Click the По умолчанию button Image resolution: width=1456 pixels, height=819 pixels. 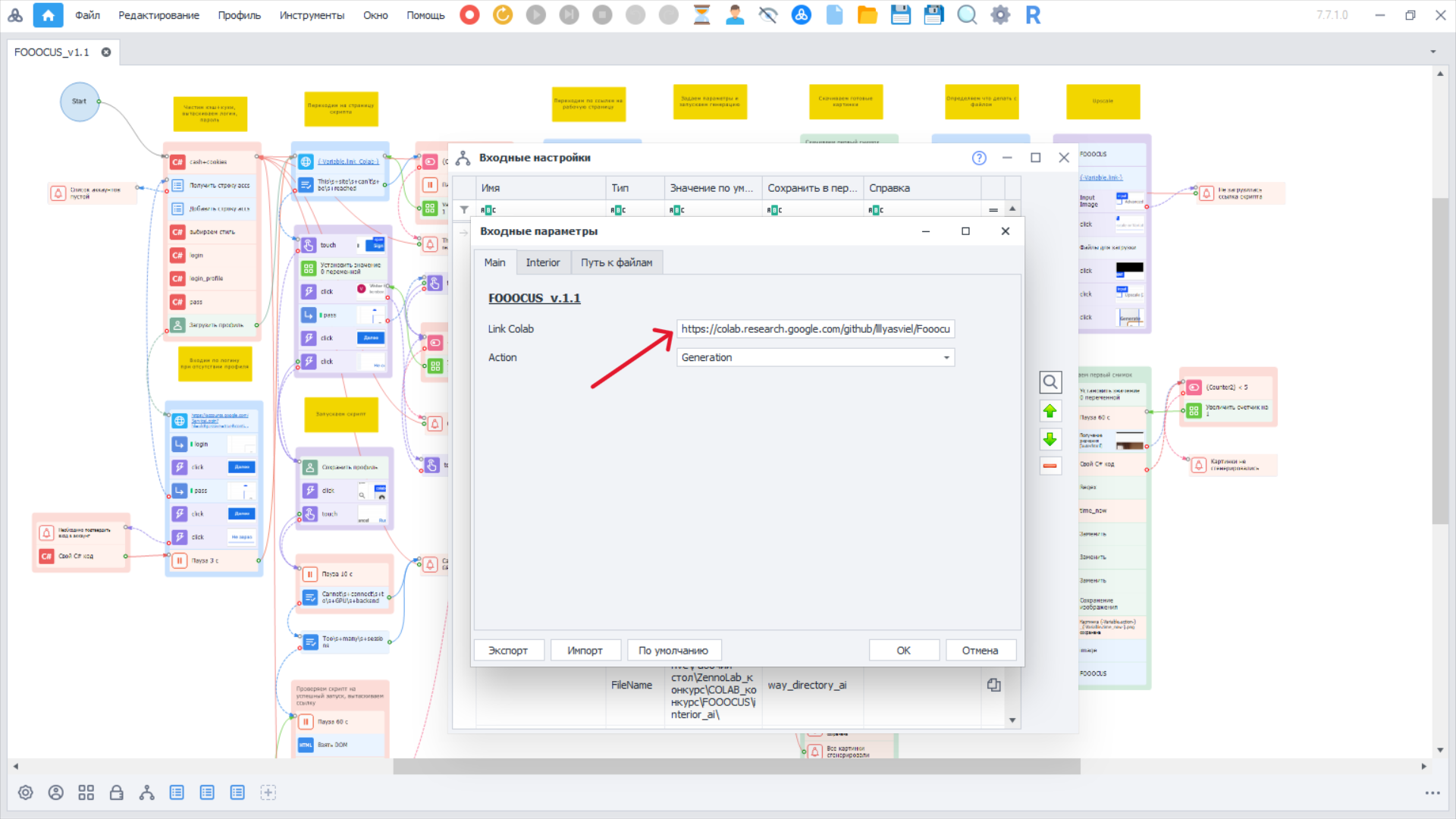(x=673, y=650)
